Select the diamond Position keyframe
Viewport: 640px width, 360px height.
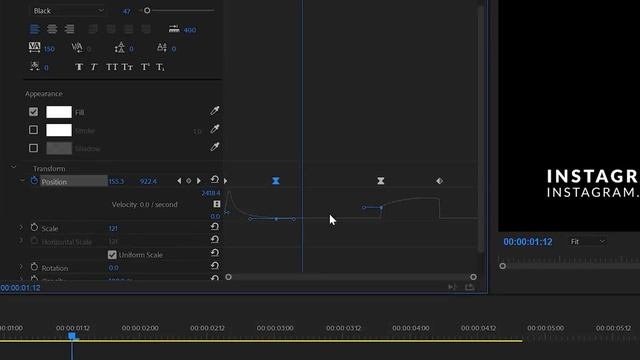(439, 181)
